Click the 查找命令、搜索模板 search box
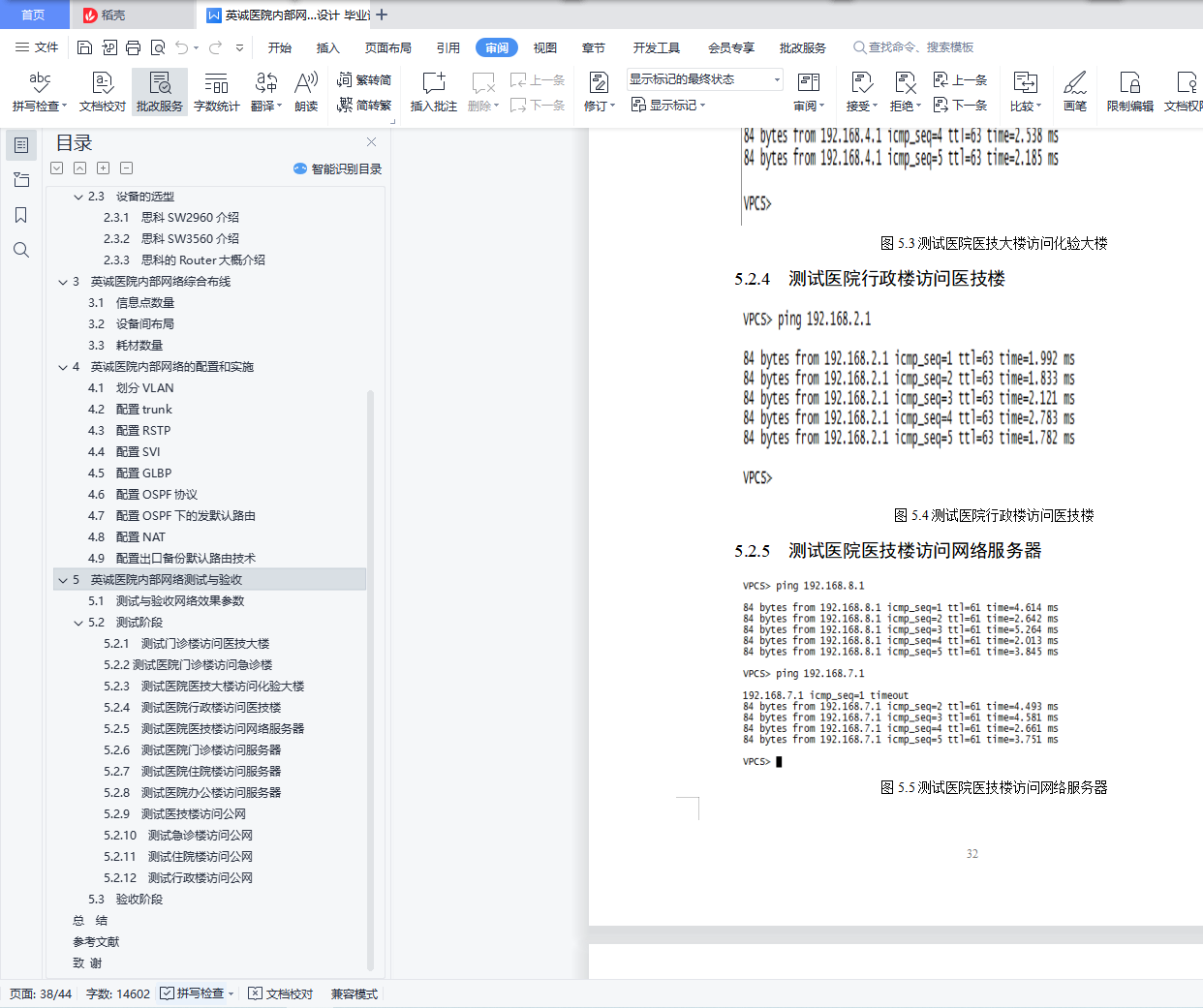This screenshot has height=1008, width=1203. click(x=913, y=47)
